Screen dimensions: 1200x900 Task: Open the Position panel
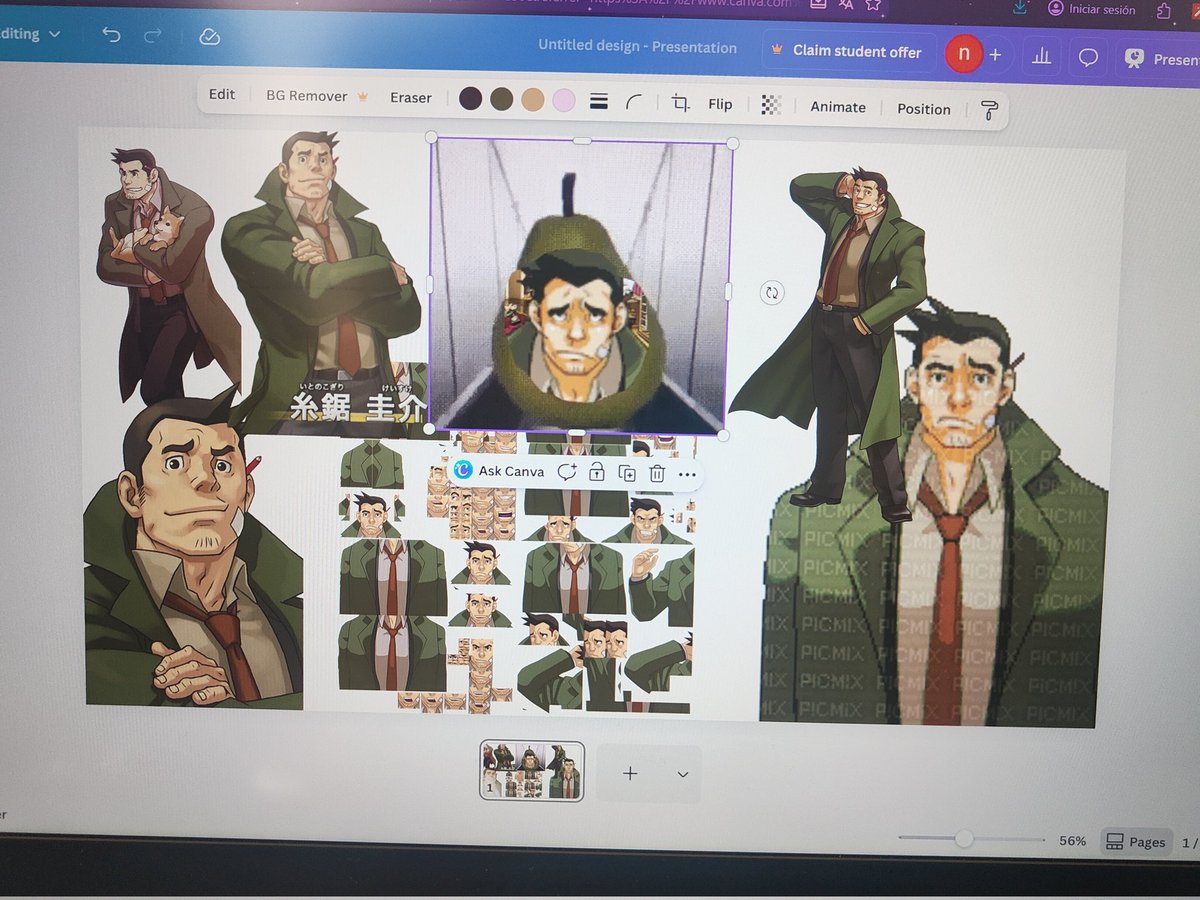click(x=924, y=109)
